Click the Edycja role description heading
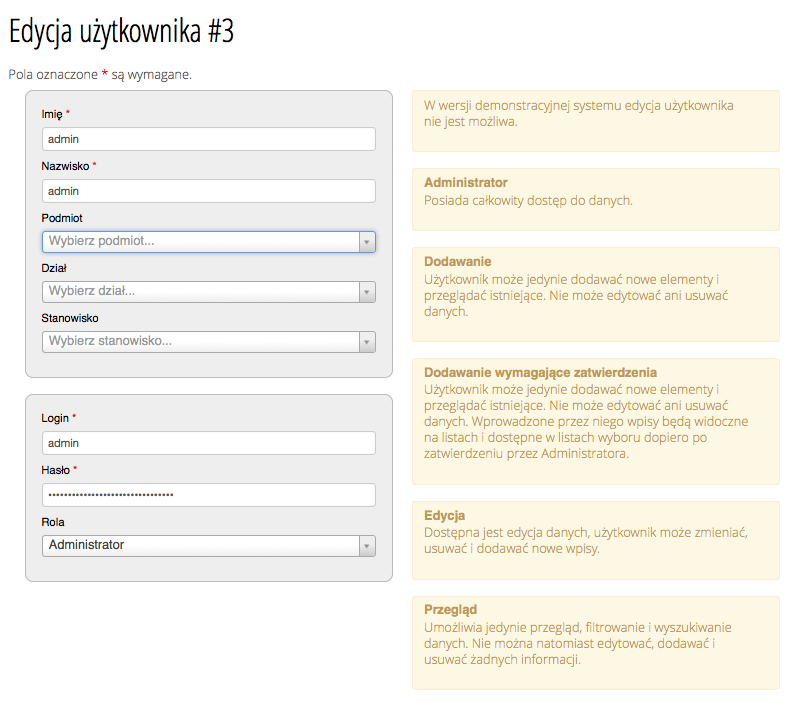This screenshot has width=794, height=708. pos(444,516)
